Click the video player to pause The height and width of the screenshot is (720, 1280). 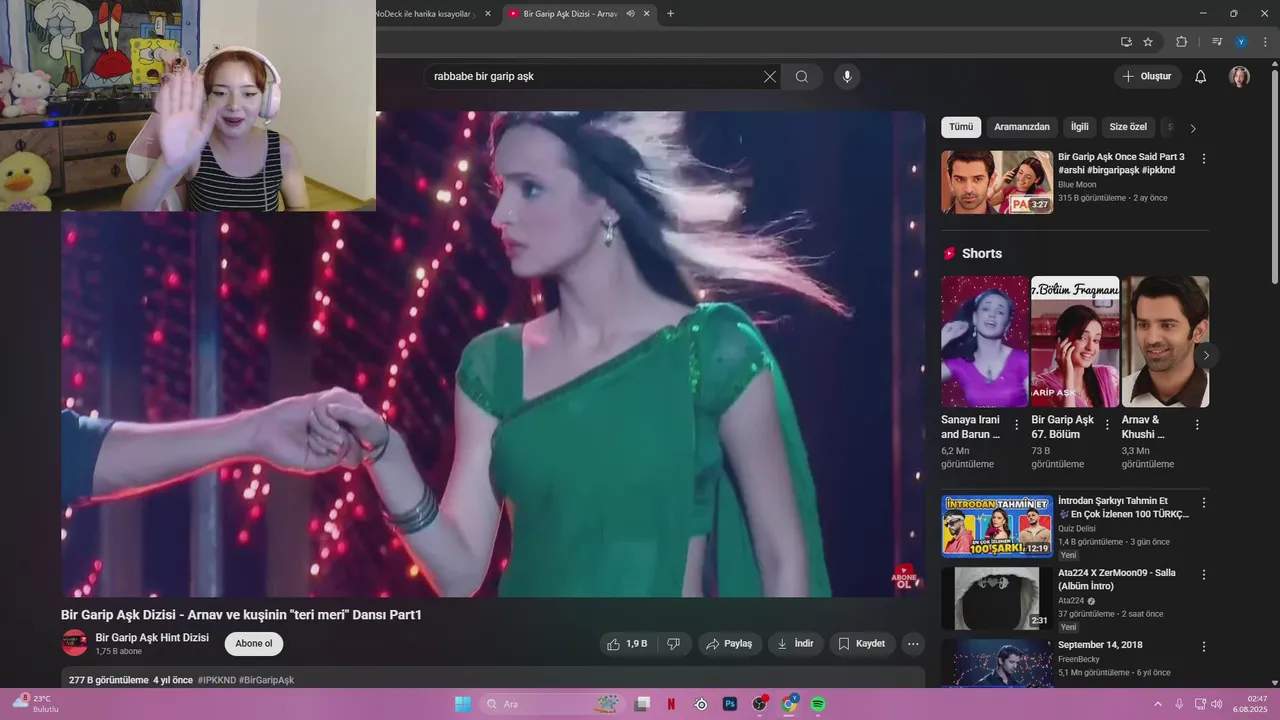493,354
